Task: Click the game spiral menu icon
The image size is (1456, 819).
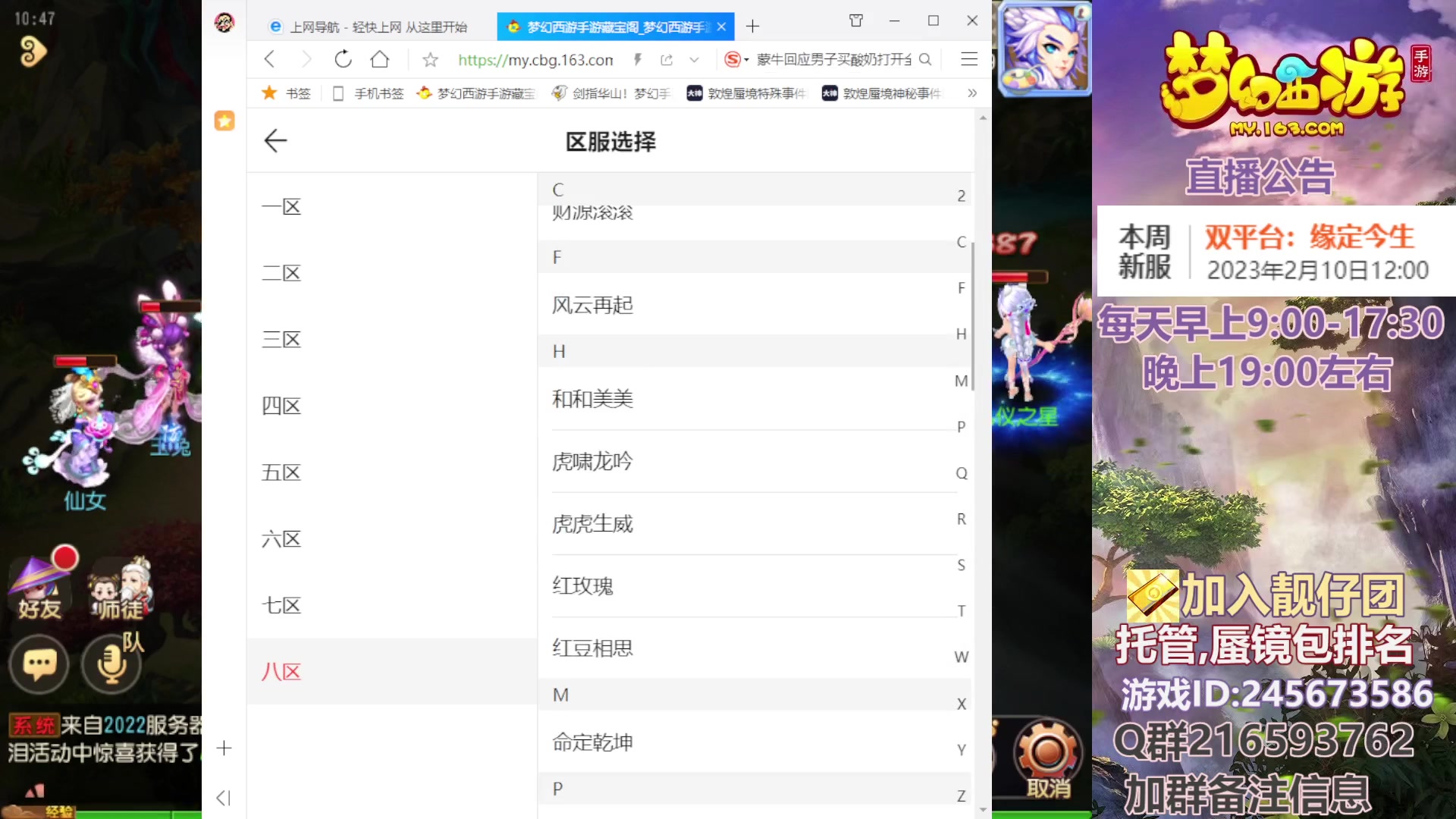Action: click(33, 52)
